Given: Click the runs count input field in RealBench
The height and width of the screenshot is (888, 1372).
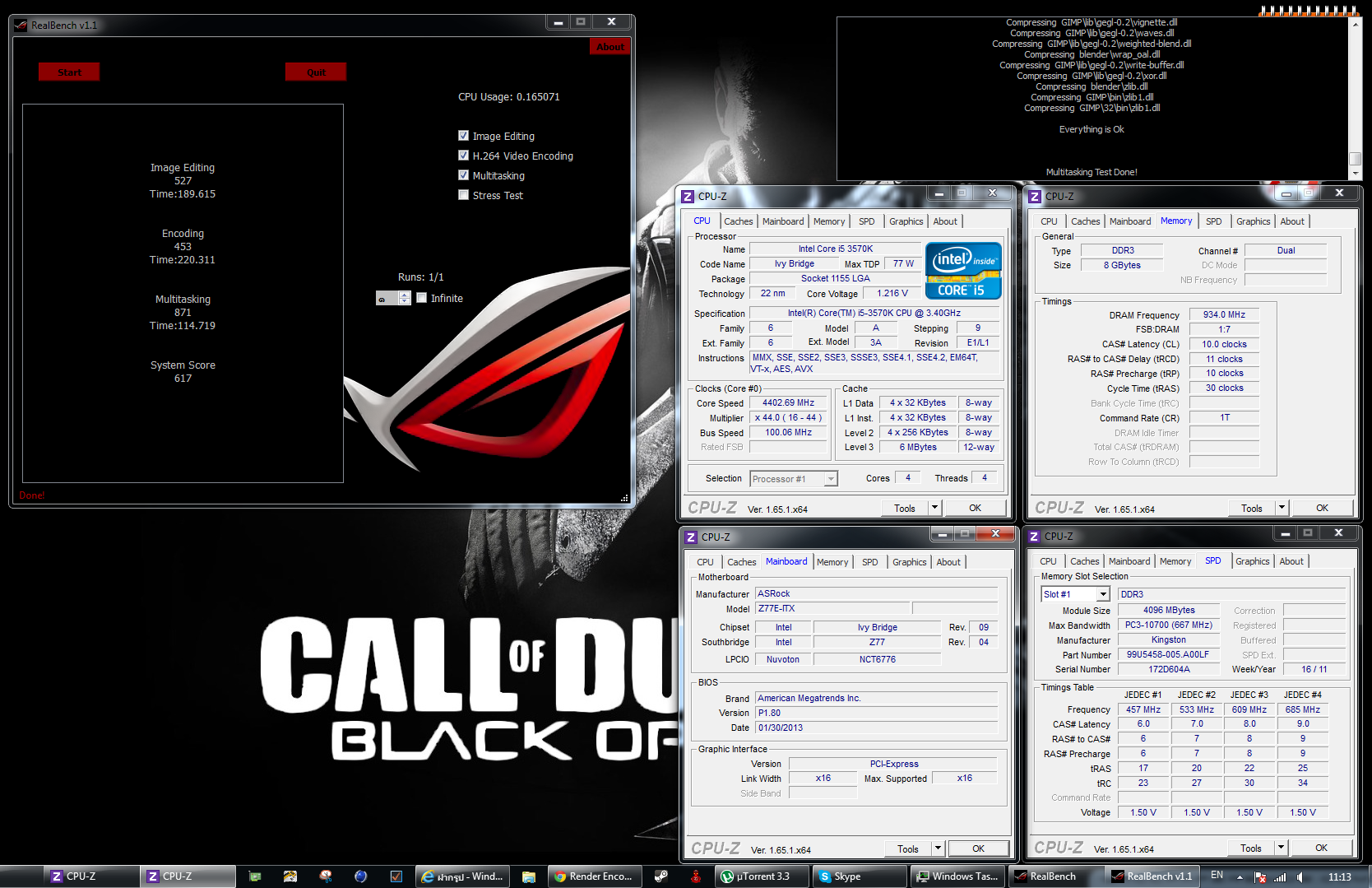Looking at the screenshot, I should (x=387, y=298).
